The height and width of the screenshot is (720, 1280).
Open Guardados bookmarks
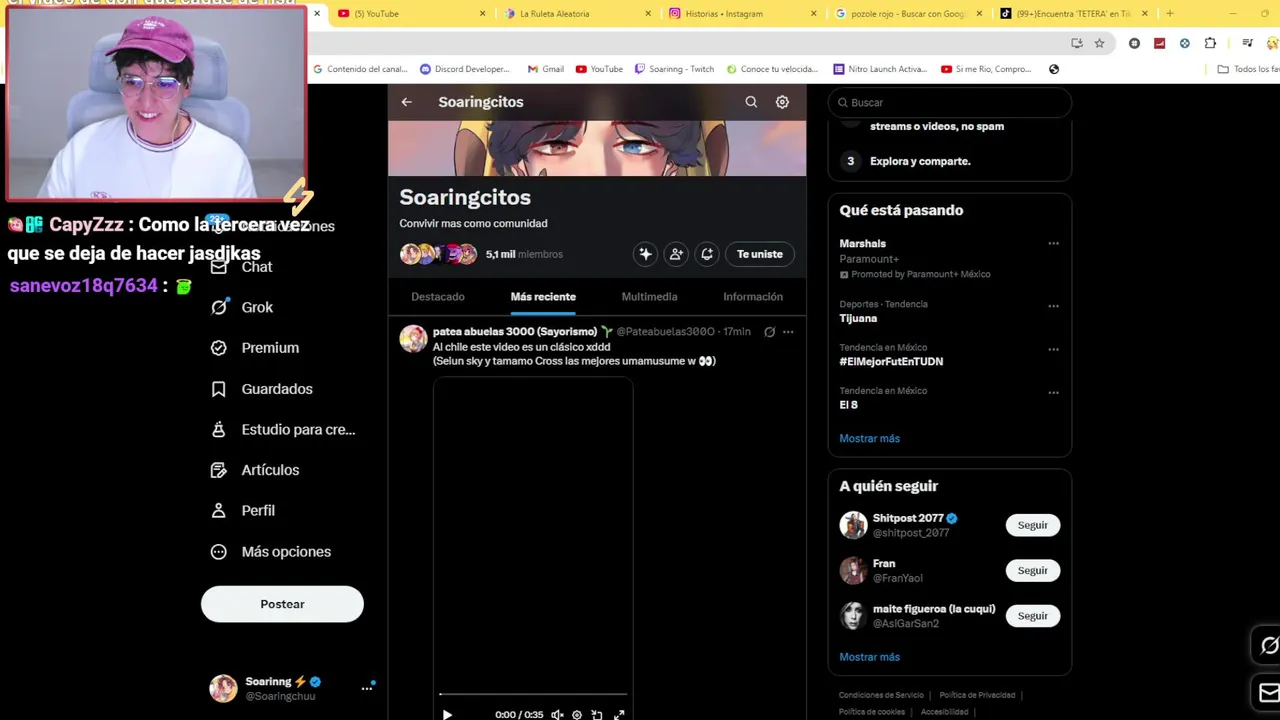click(x=262, y=389)
